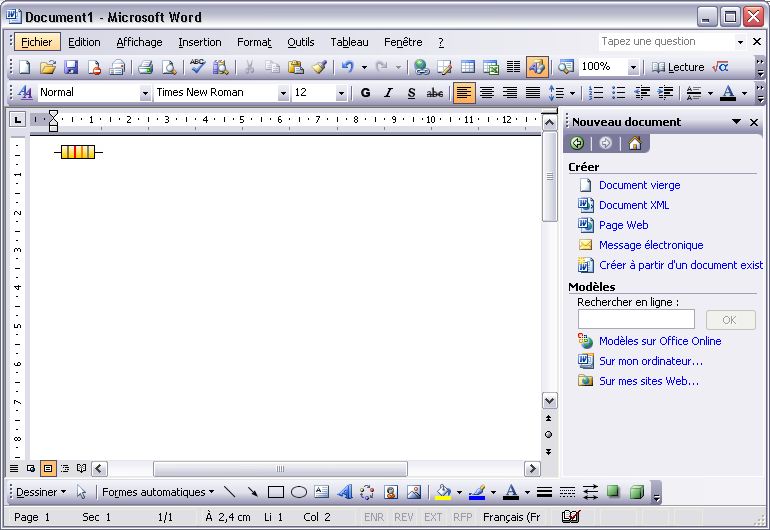Click the Paste clipboard icon
The width and height of the screenshot is (770, 530).
coord(296,67)
